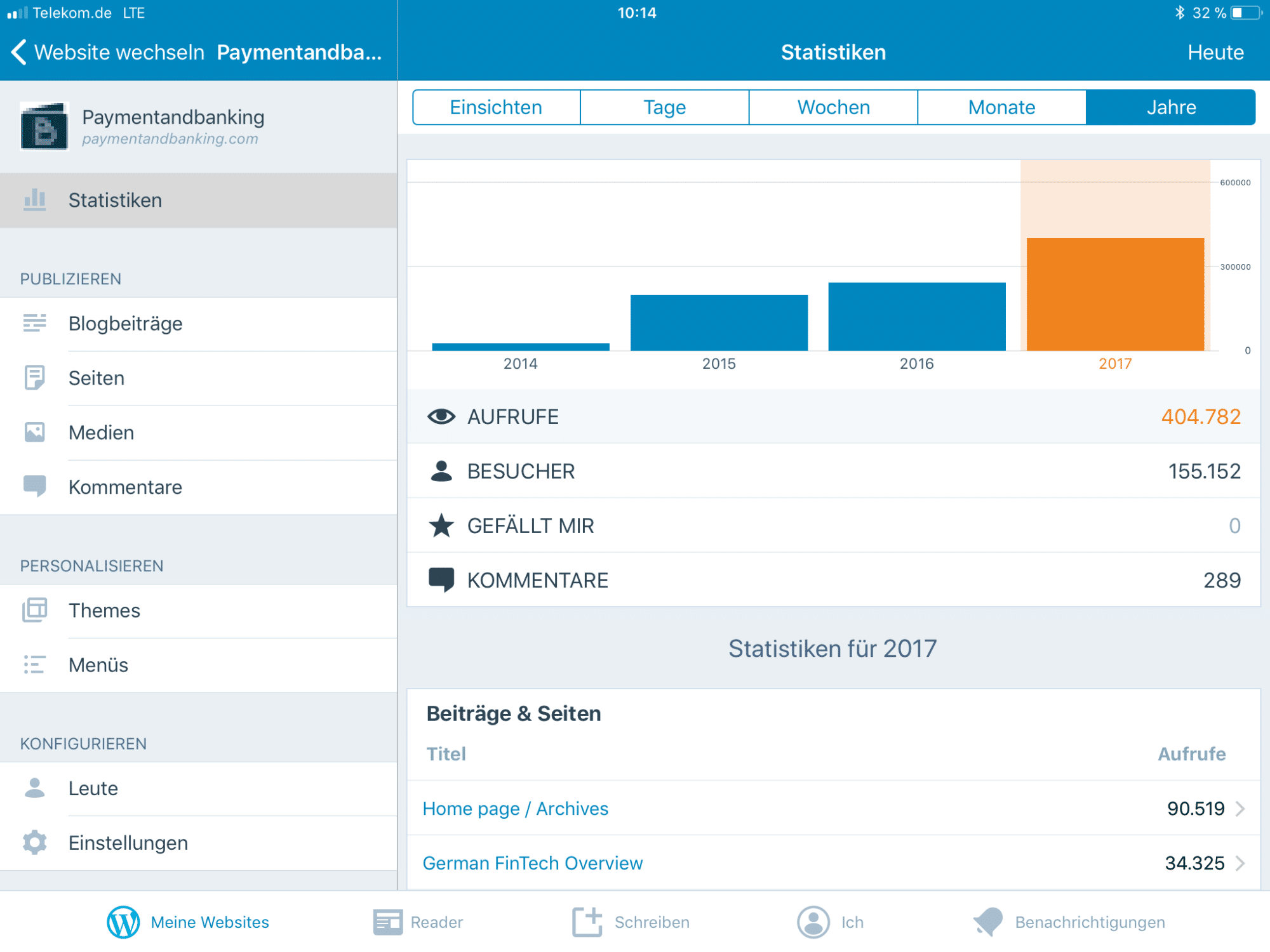Switch to the Tage tab
1270x952 pixels.
pyautogui.click(x=665, y=107)
